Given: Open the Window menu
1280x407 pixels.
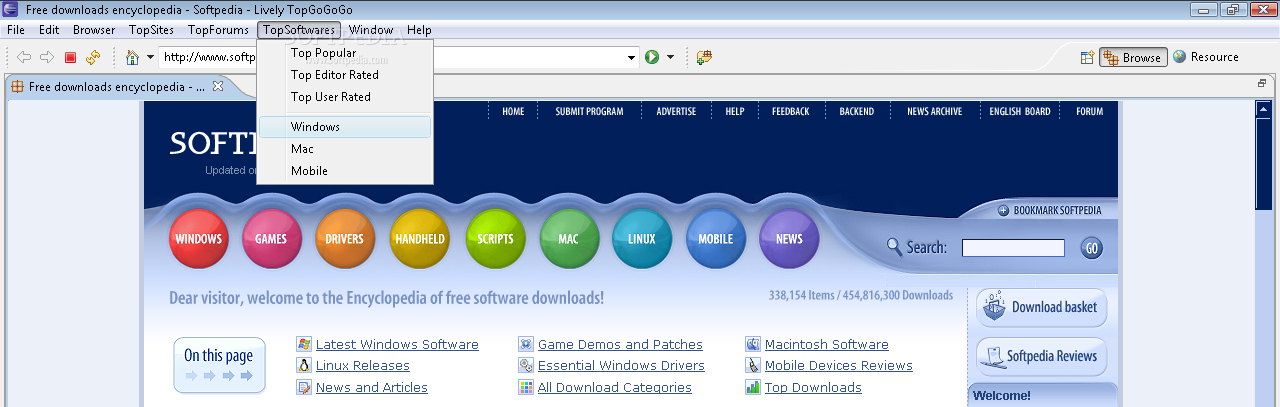Looking at the screenshot, I should tap(371, 30).
